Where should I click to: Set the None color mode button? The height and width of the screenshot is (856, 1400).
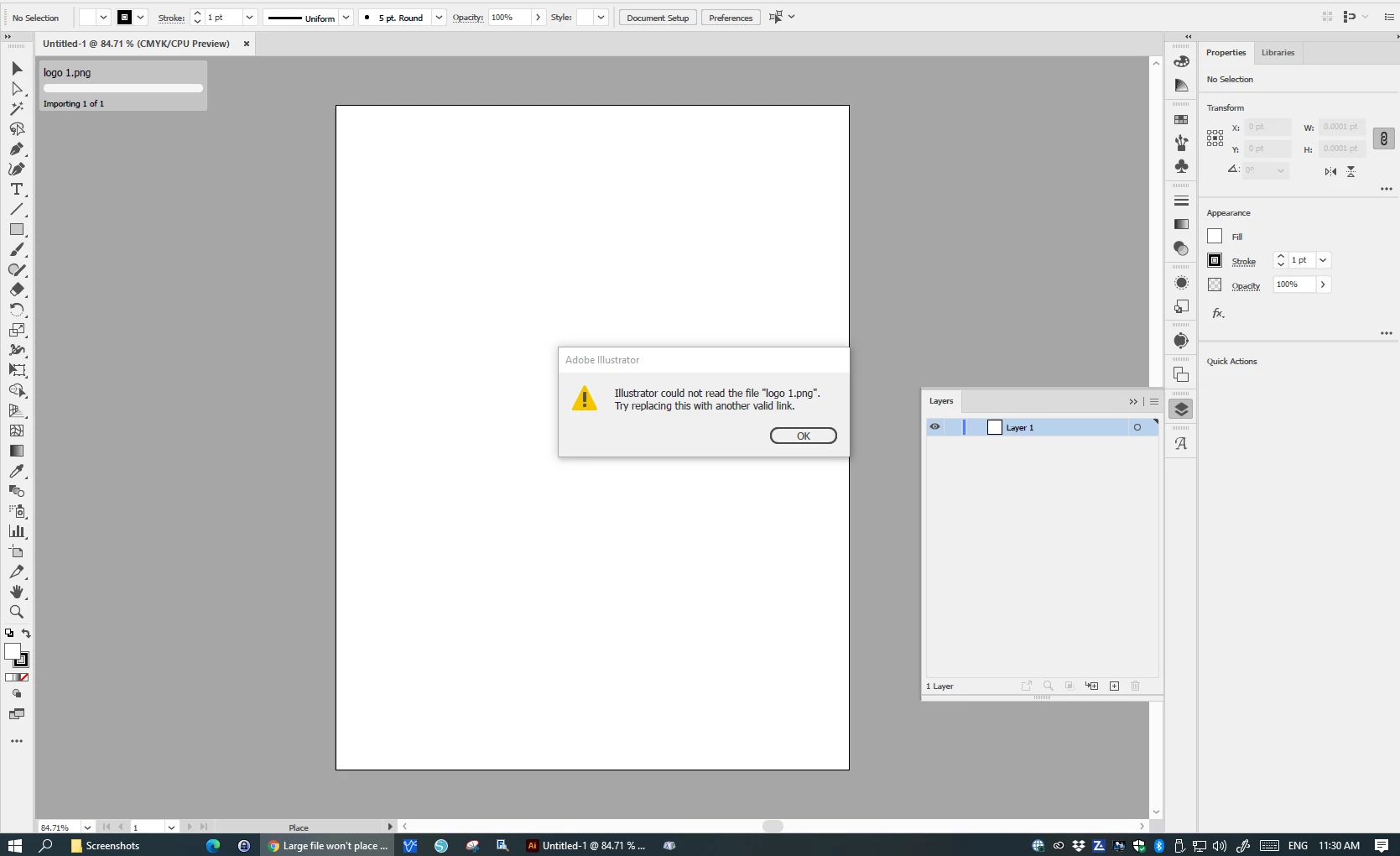[x=23, y=677]
